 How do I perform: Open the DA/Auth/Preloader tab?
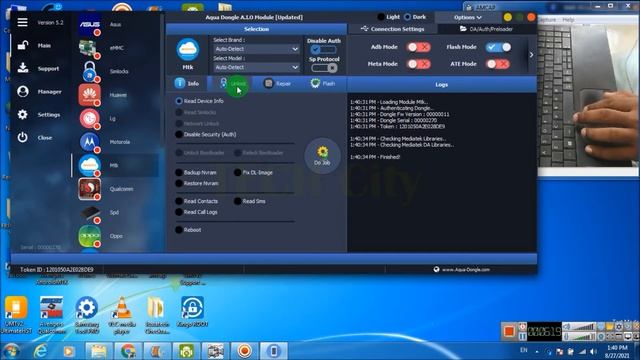(x=487, y=29)
